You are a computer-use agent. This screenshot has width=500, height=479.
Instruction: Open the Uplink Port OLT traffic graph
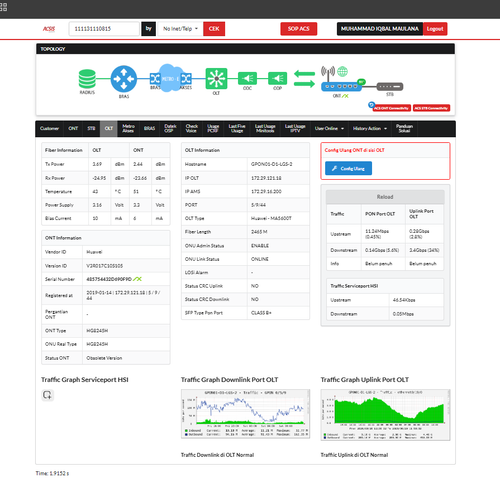tap(385, 415)
